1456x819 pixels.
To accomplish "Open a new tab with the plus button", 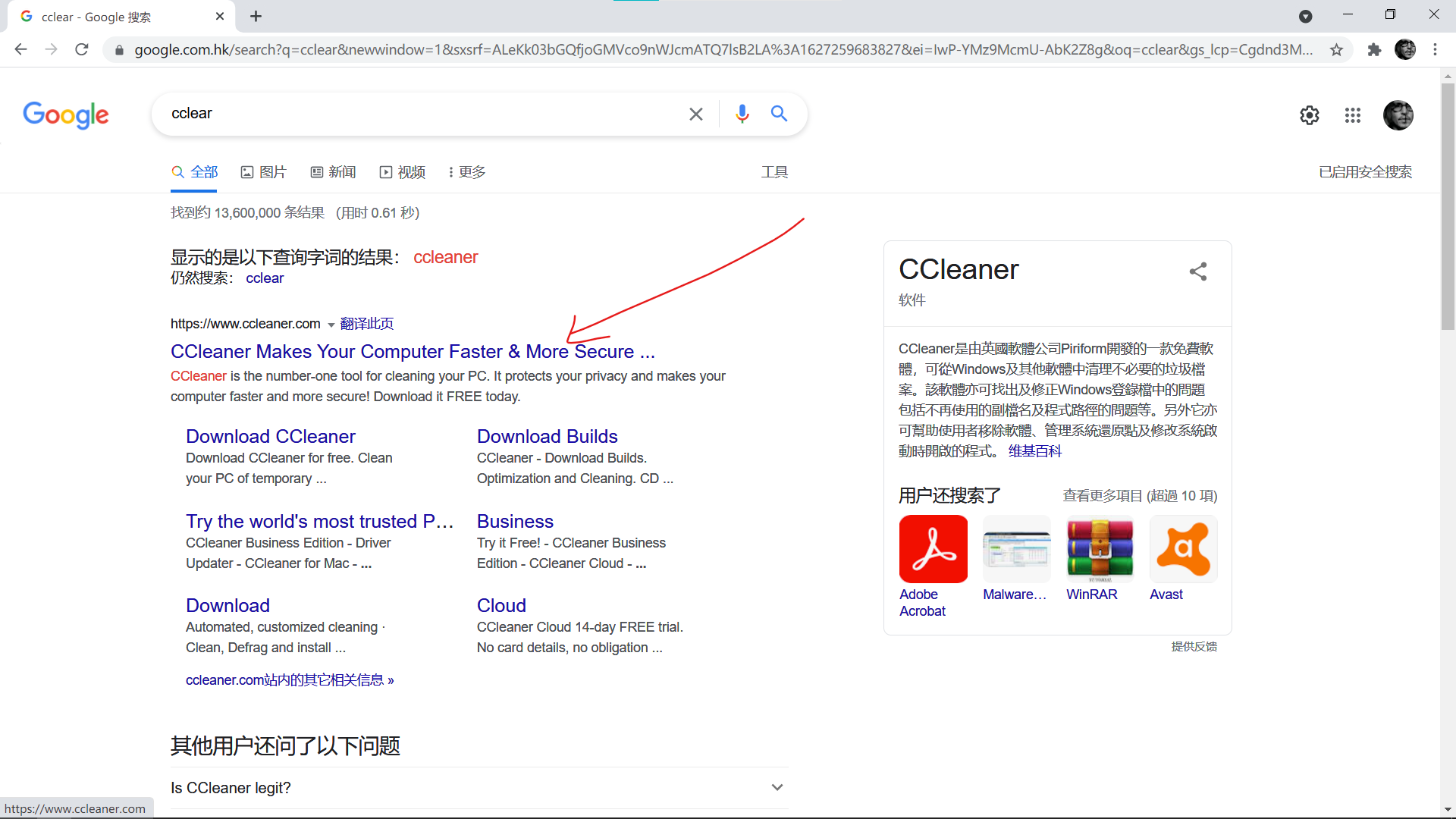I will point(256,16).
